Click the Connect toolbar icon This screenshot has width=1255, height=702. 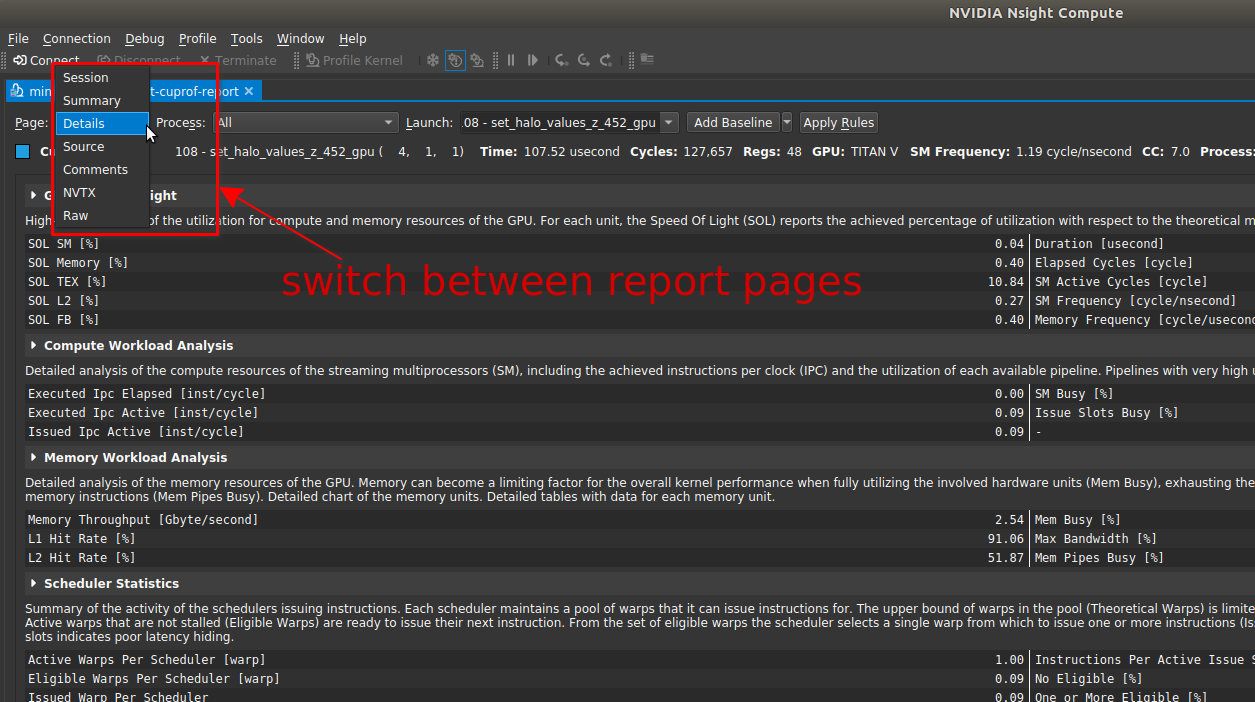pos(20,61)
